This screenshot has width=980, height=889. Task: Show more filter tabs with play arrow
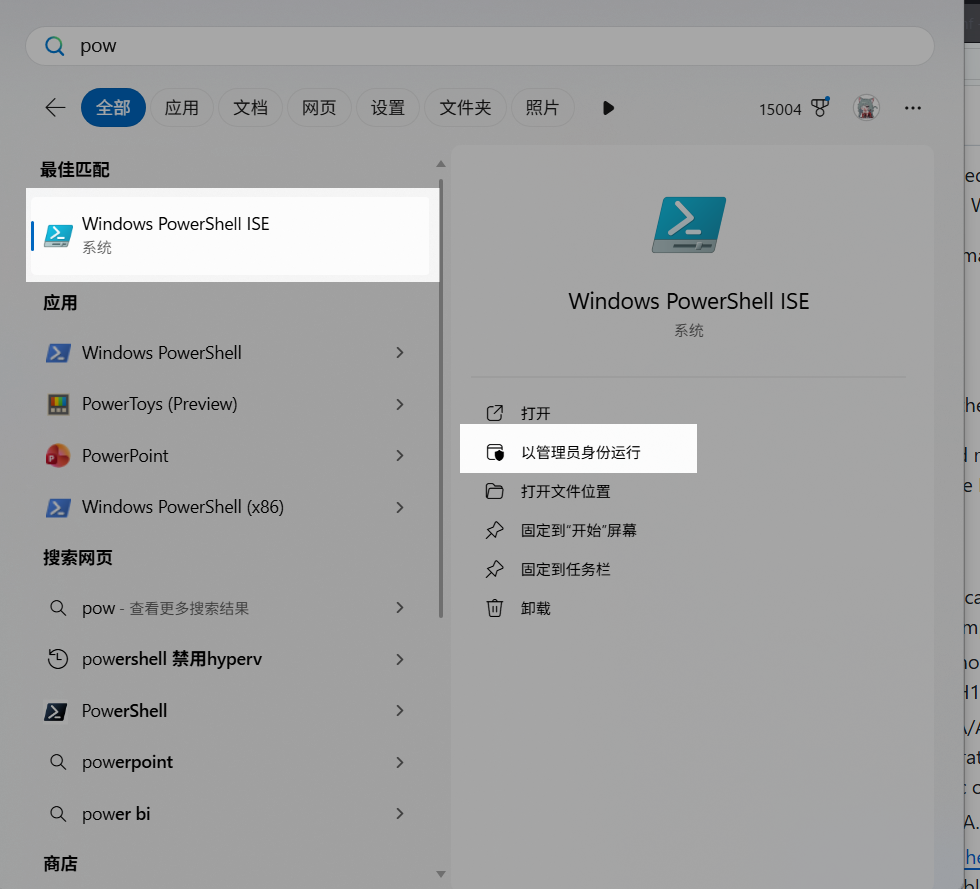click(x=608, y=108)
